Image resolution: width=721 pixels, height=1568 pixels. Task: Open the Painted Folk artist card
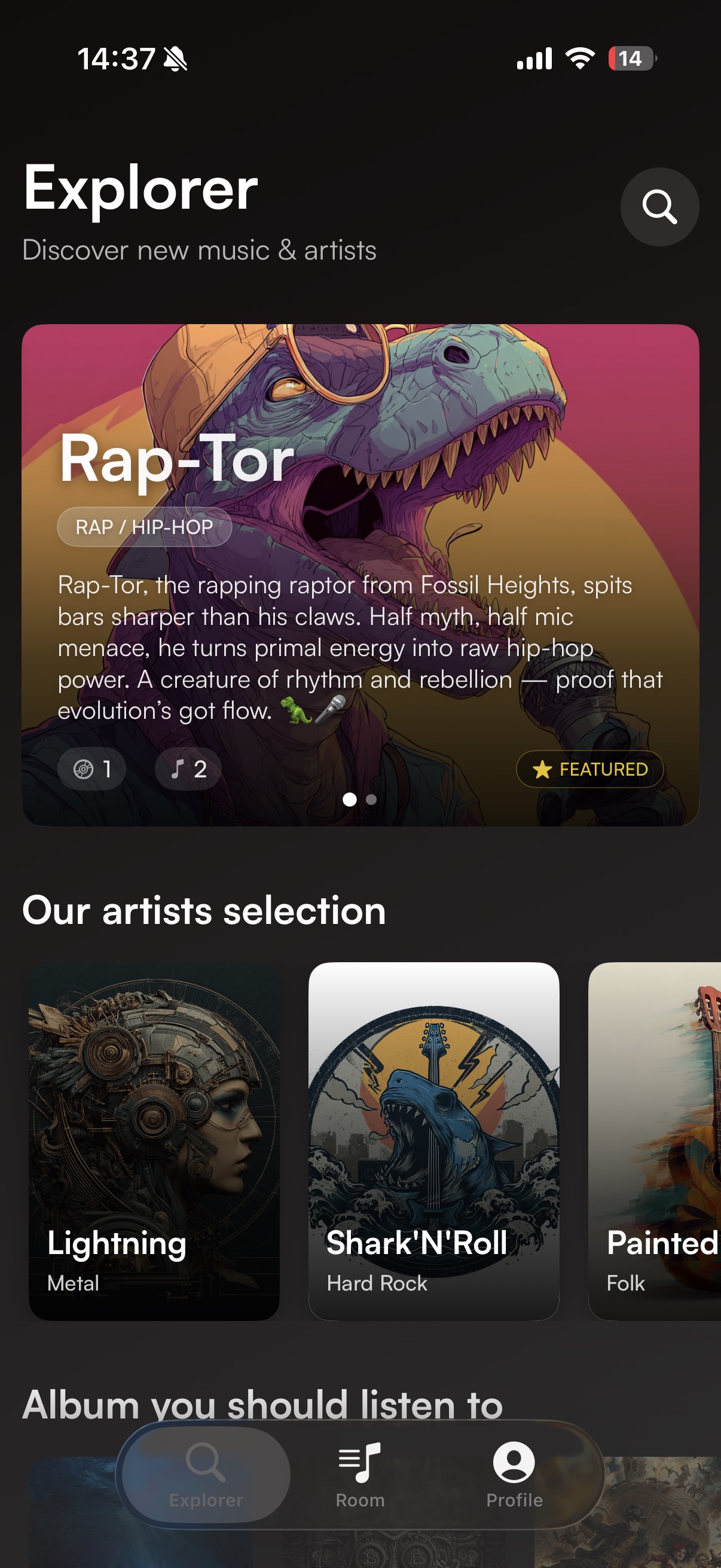coord(655,1141)
